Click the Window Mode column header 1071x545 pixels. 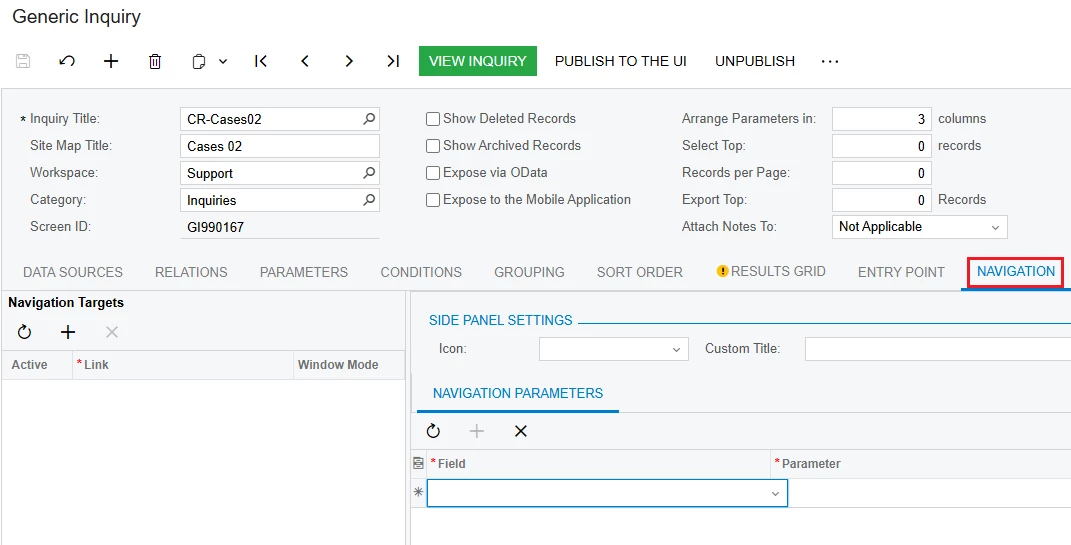[x=349, y=365]
